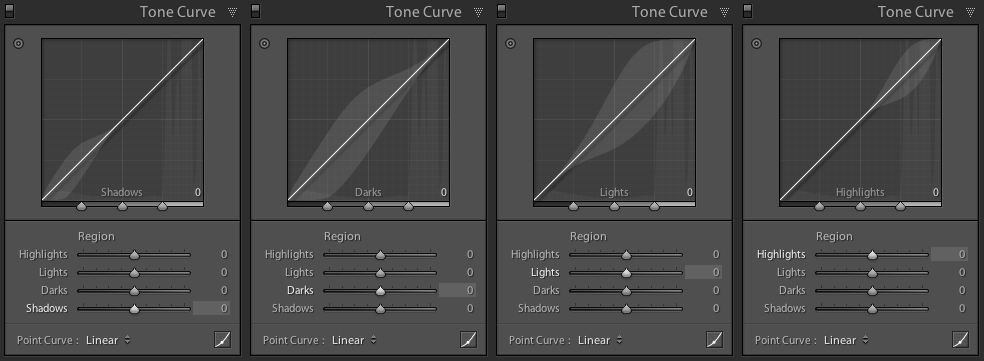Click Highlights value field in fourth panel
The width and height of the screenshot is (984, 361).
(949, 254)
